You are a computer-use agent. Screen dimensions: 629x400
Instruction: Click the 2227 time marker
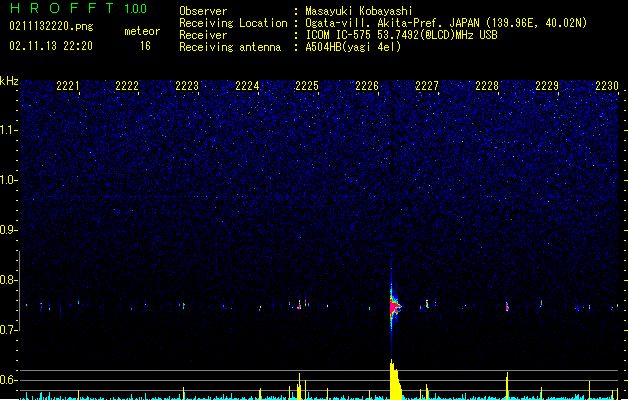point(427,86)
